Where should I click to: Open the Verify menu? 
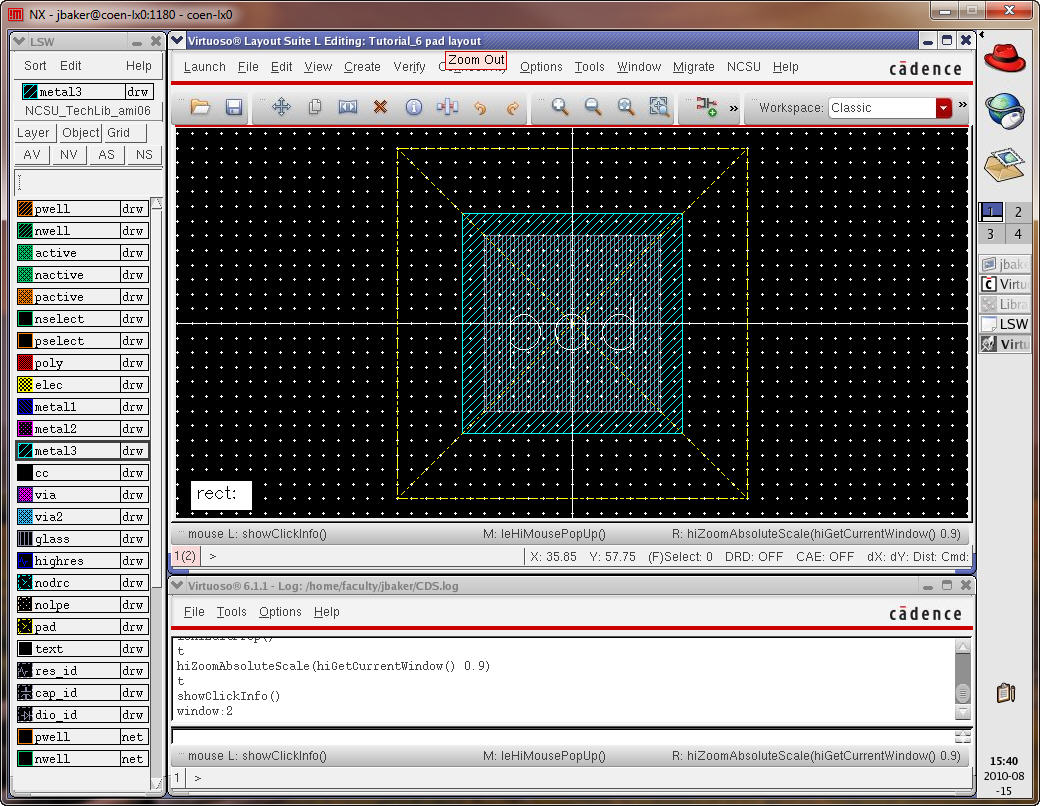[x=409, y=67]
